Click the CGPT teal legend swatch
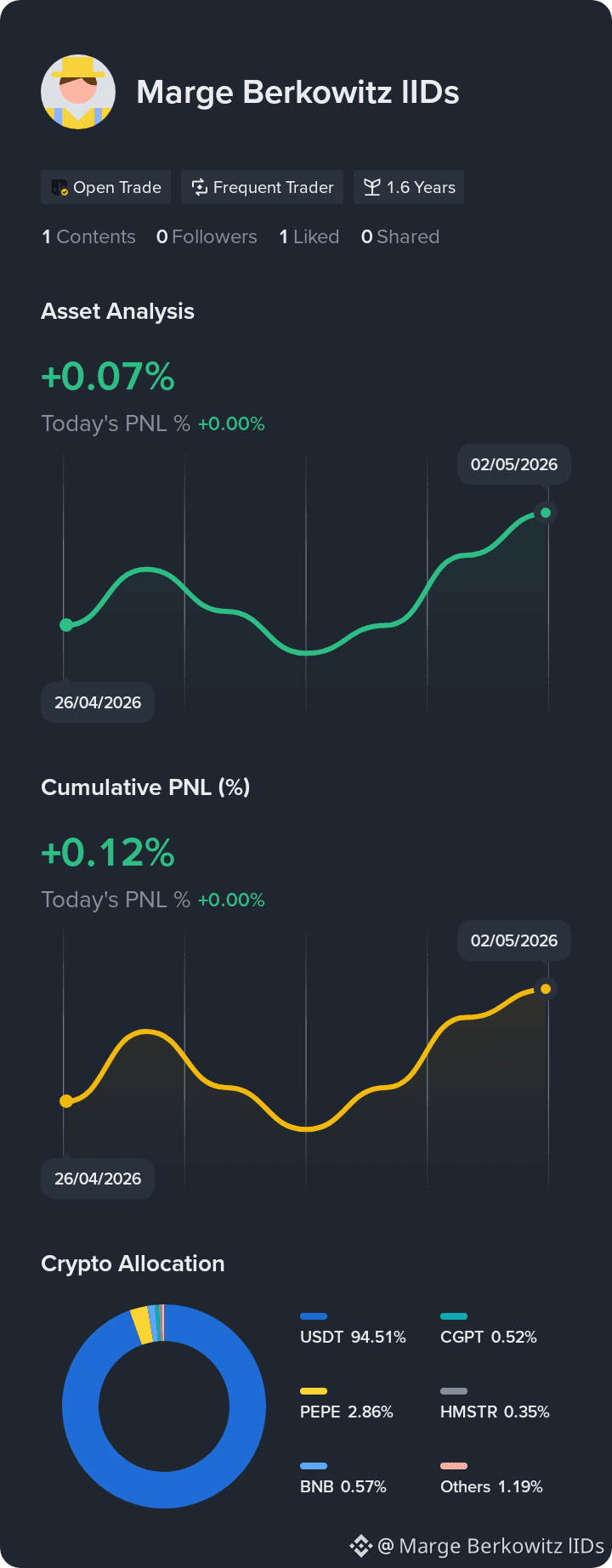Screen dimensions: 612x1568 point(454,1316)
